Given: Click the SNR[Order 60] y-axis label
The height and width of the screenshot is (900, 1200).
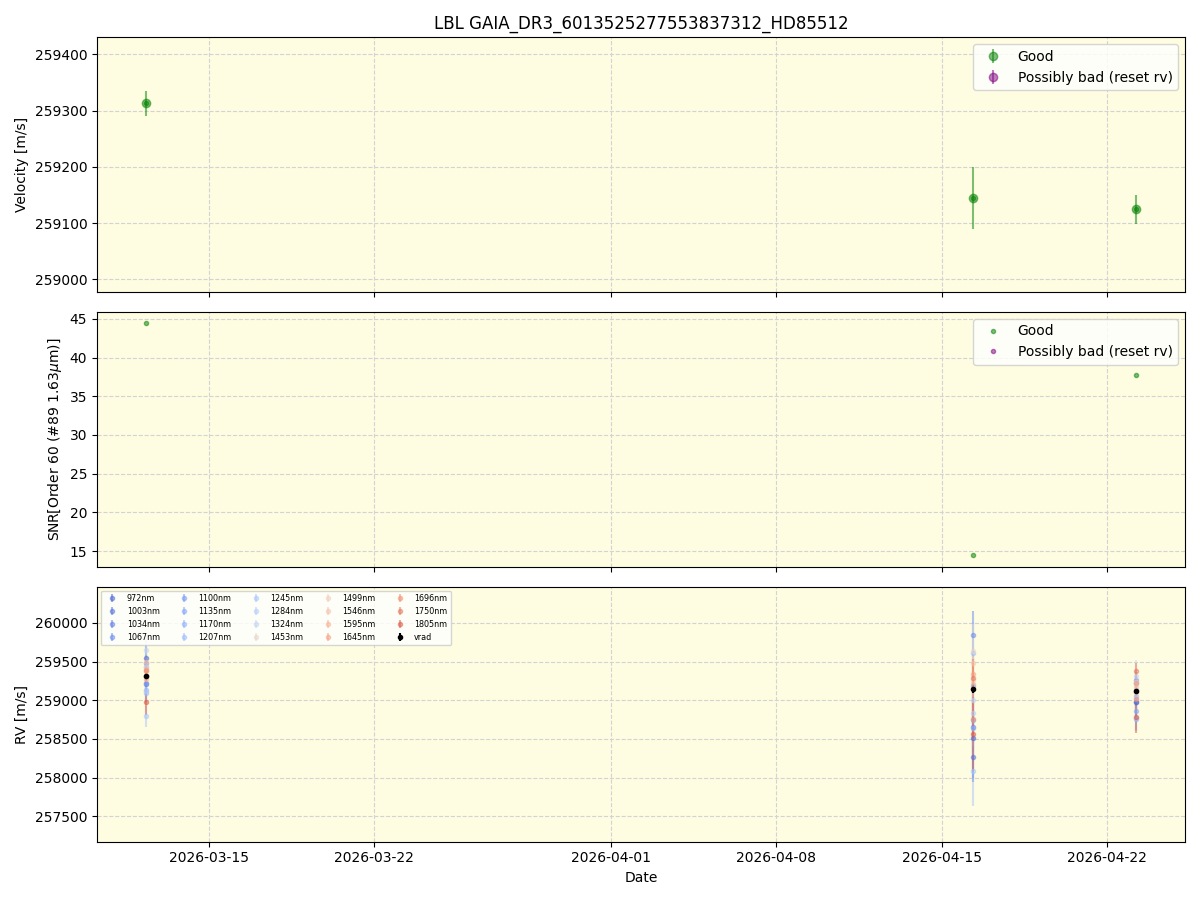Looking at the screenshot, I should click(54, 439).
